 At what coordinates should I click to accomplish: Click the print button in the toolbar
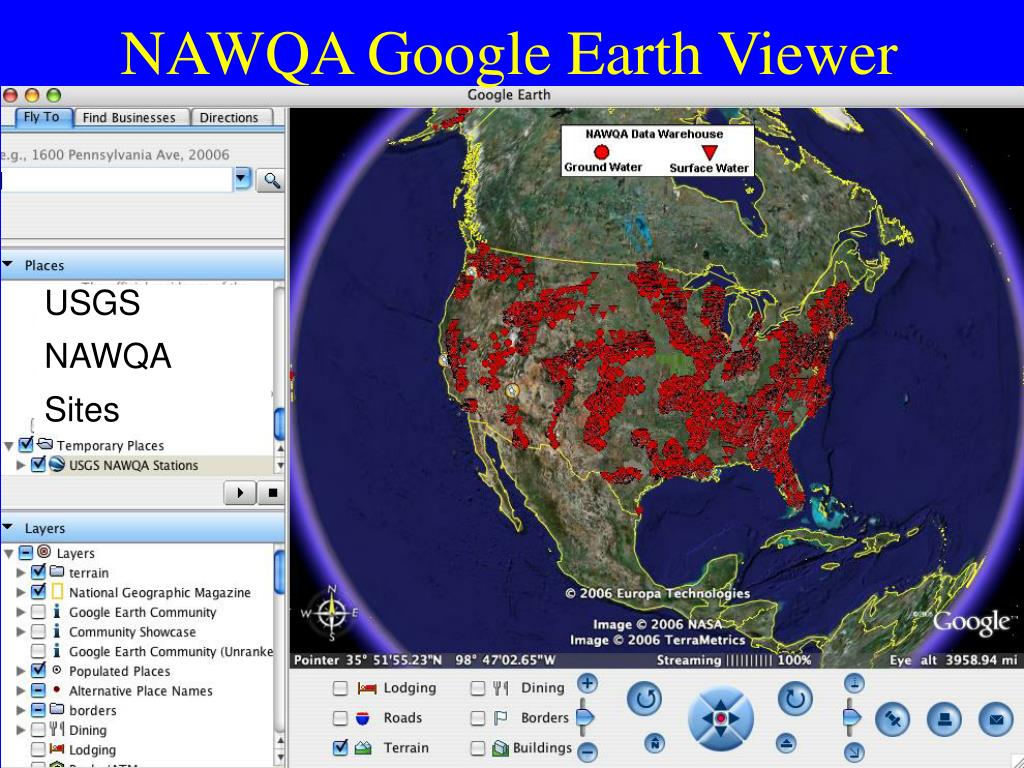[x=944, y=720]
